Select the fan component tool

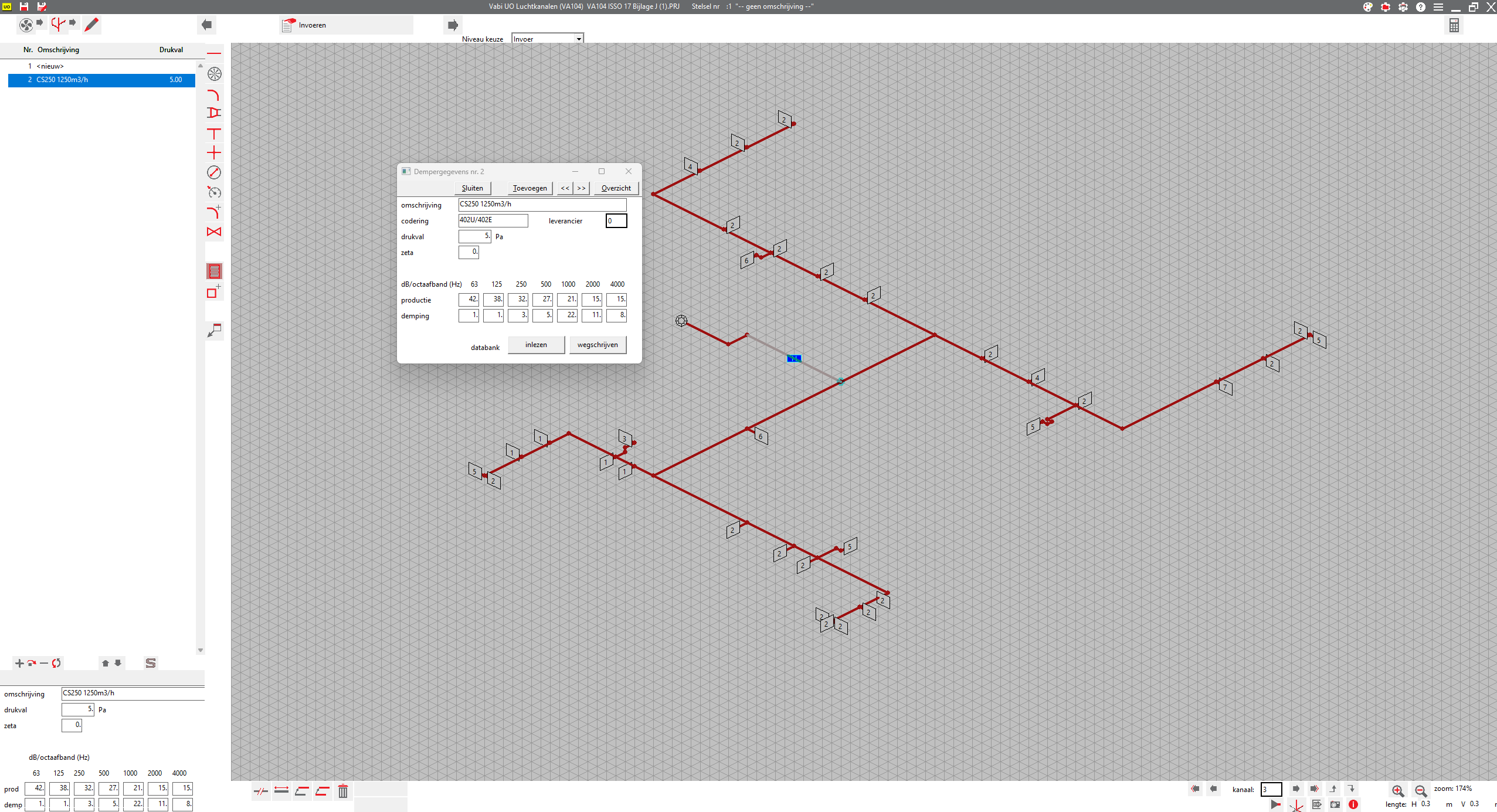[214, 74]
